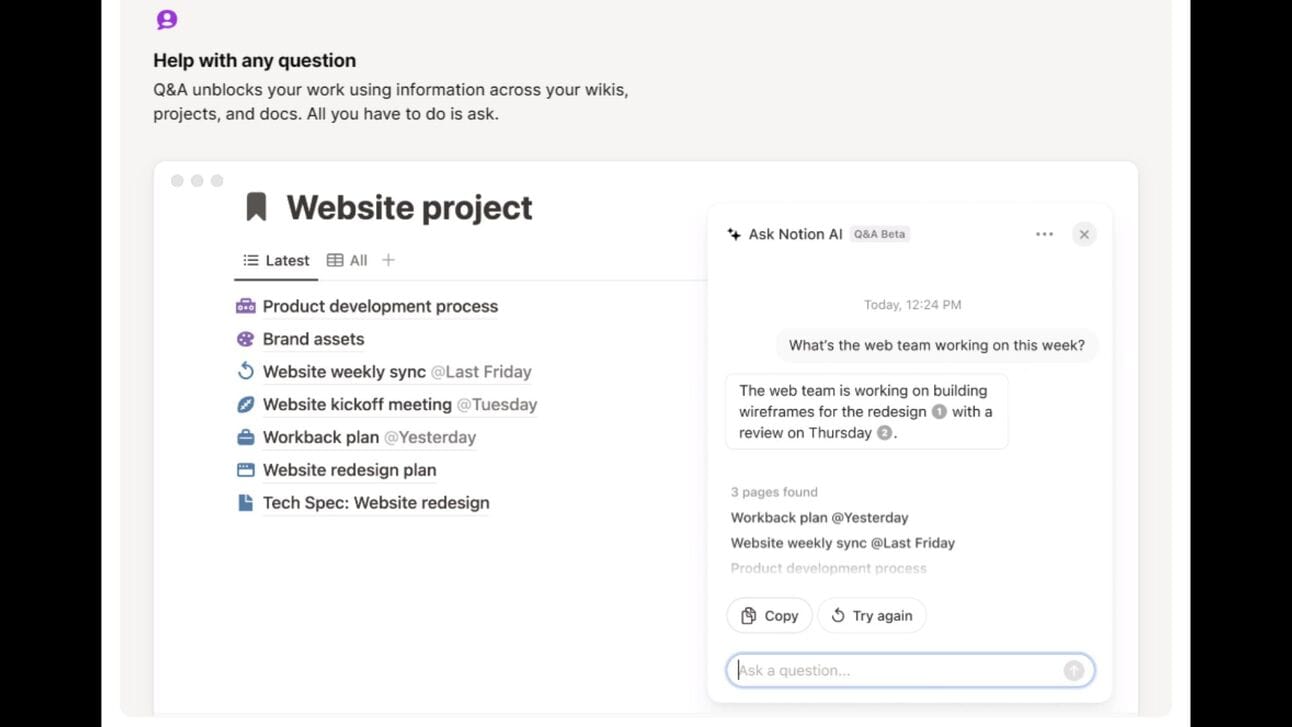Click citation number 2 in the answer

click(884, 433)
